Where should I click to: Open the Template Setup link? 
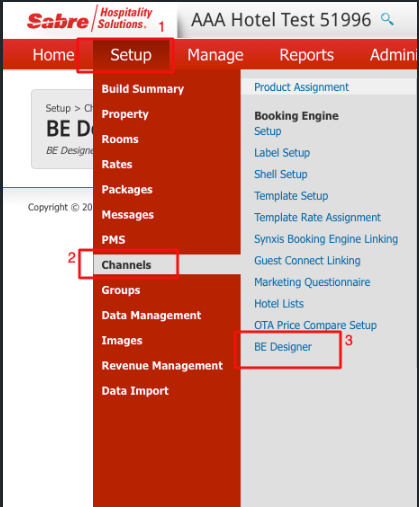click(291, 196)
